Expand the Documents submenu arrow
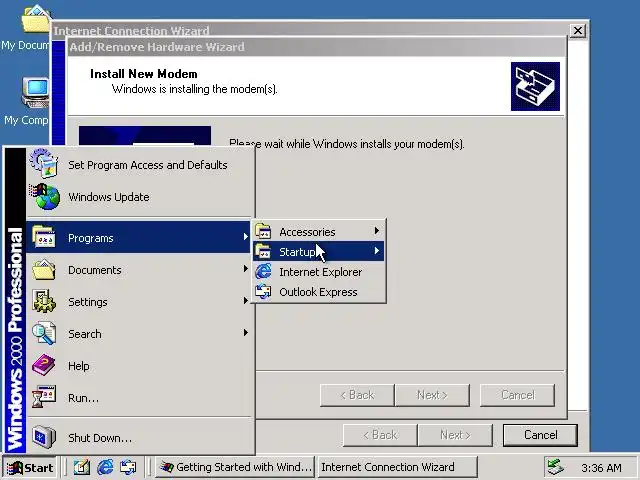 [x=245, y=269]
